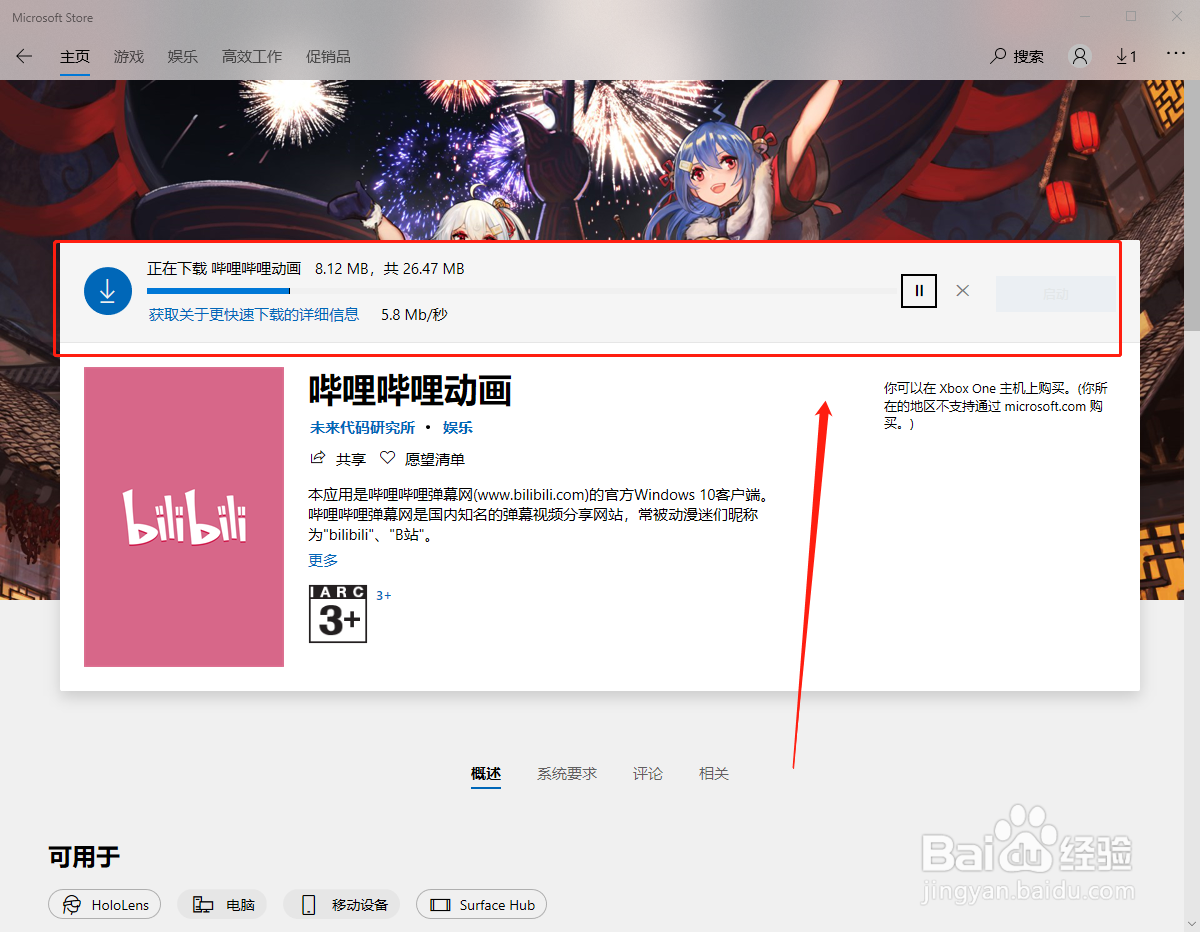Open the user account icon
The width and height of the screenshot is (1200, 932).
click(x=1080, y=57)
